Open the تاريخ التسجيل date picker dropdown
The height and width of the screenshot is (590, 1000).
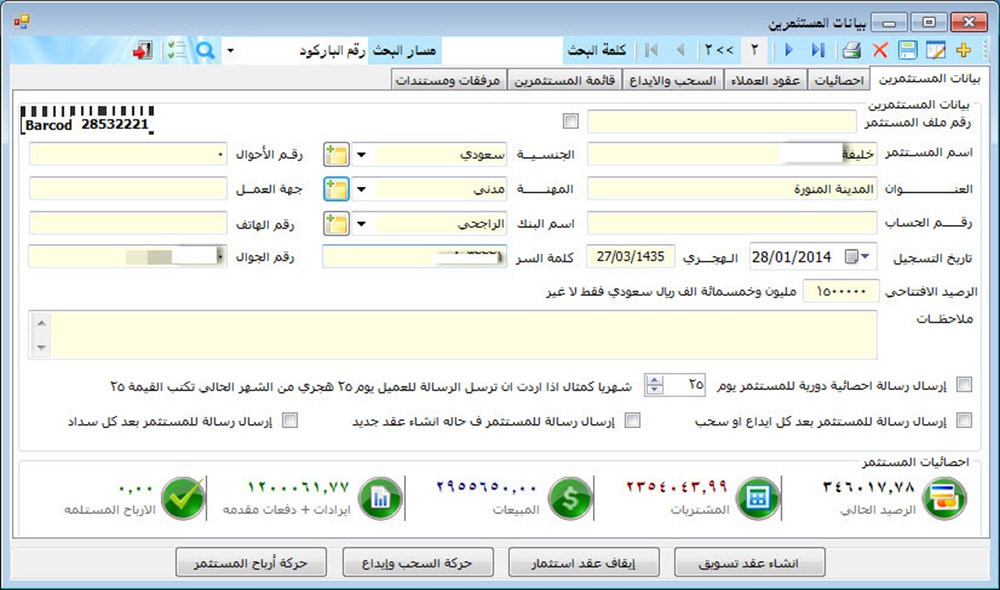coord(864,257)
